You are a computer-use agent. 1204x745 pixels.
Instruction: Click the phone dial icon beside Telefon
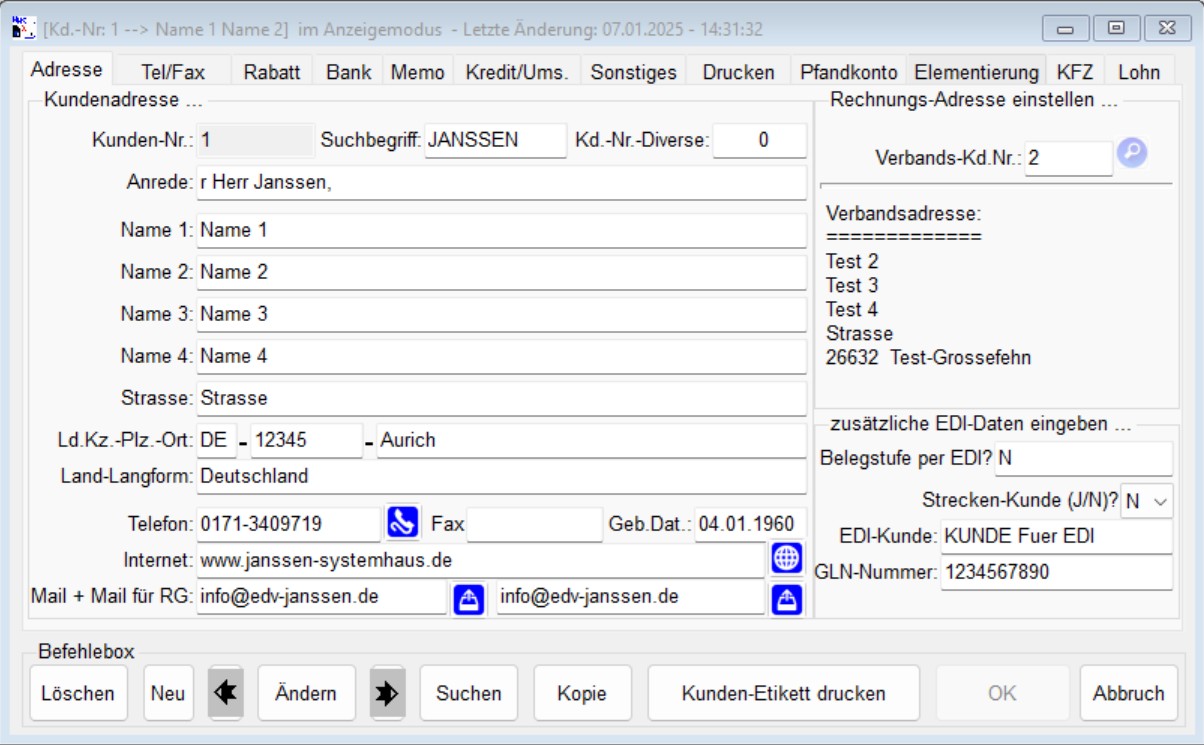pos(402,523)
